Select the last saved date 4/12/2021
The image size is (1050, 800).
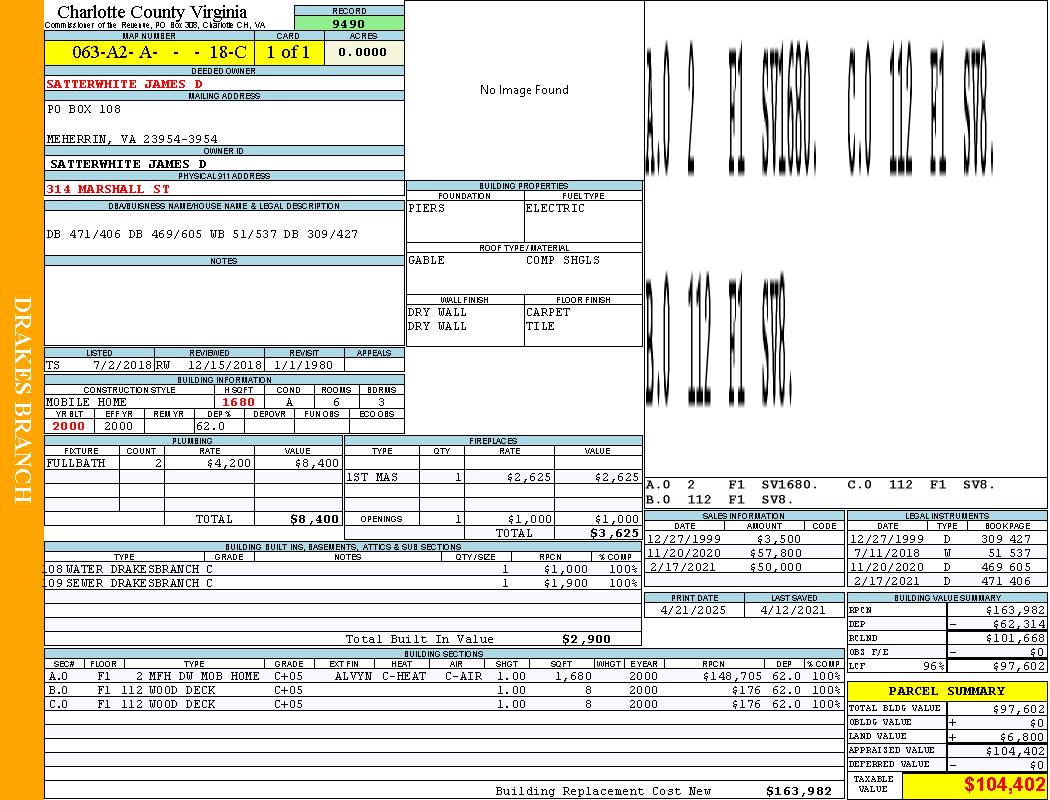[x=793, y=611]
